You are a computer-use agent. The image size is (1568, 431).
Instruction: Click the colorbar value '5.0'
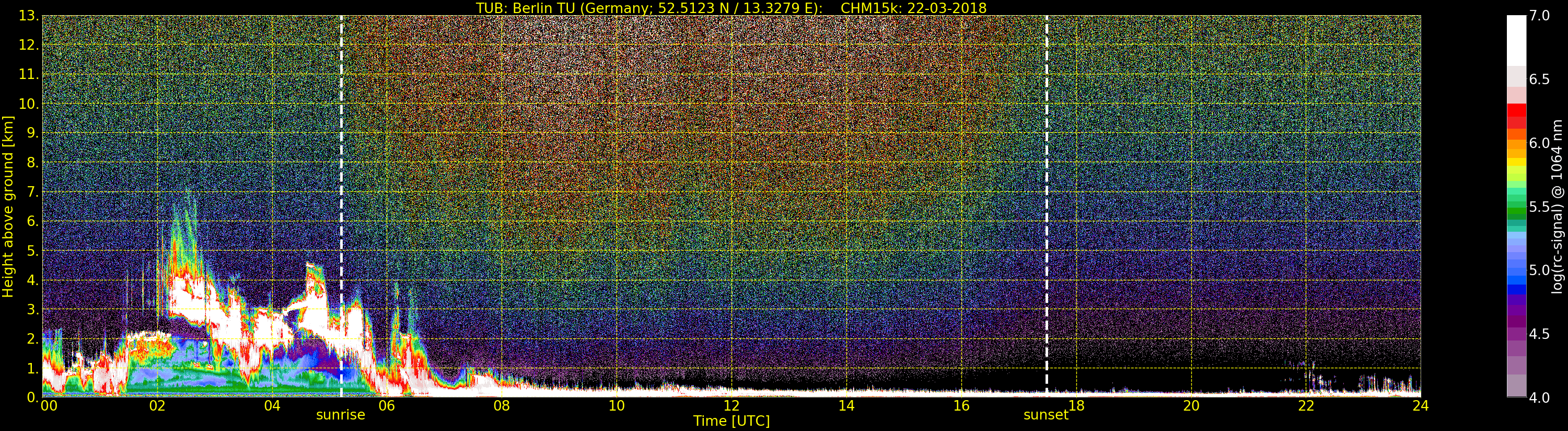[1539, 270]
